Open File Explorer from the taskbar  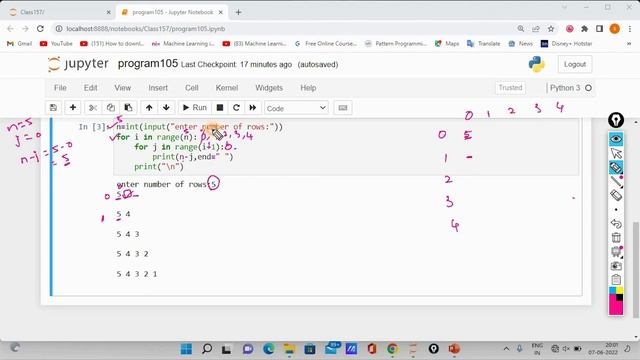click(289, 349)
